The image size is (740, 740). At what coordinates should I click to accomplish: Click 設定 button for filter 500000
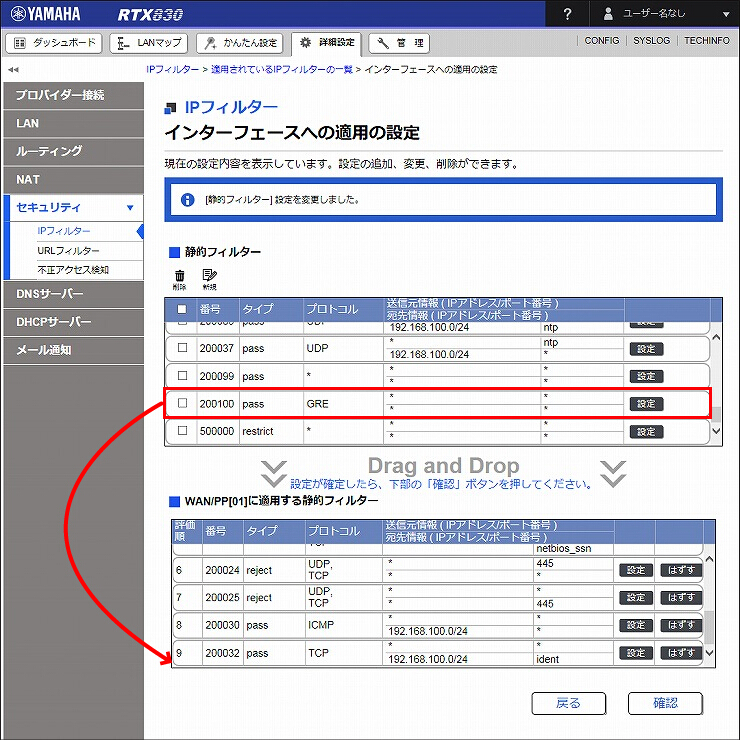click(647, 432)
